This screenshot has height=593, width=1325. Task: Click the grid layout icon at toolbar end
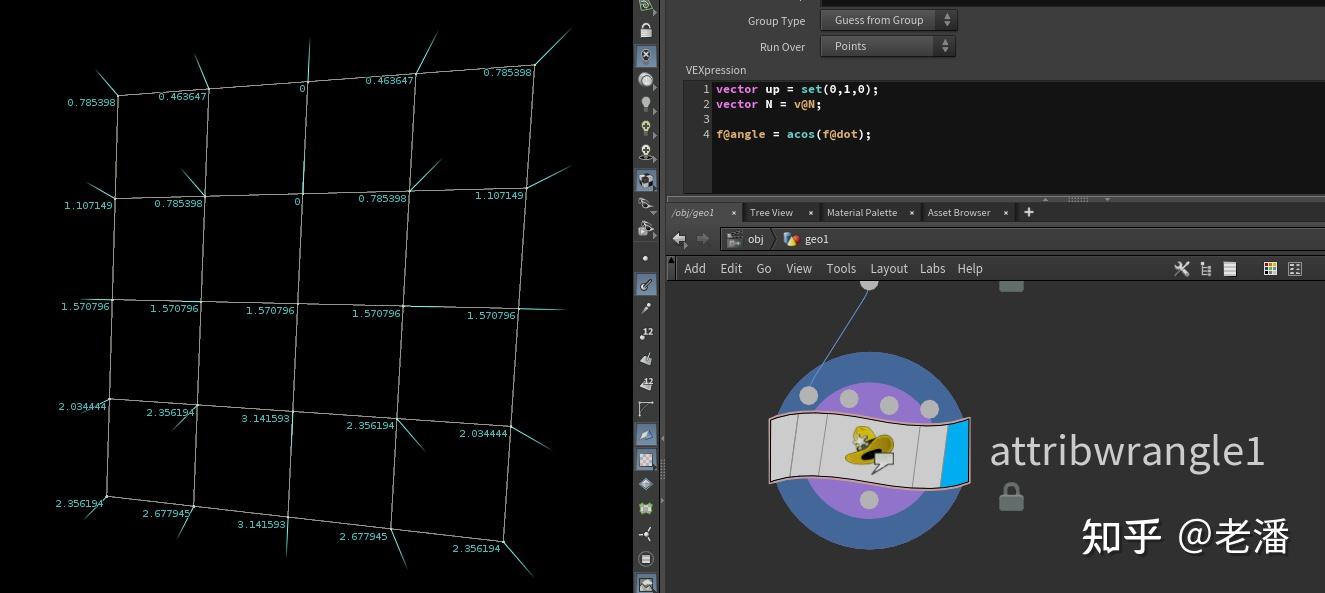point(1295,269)
